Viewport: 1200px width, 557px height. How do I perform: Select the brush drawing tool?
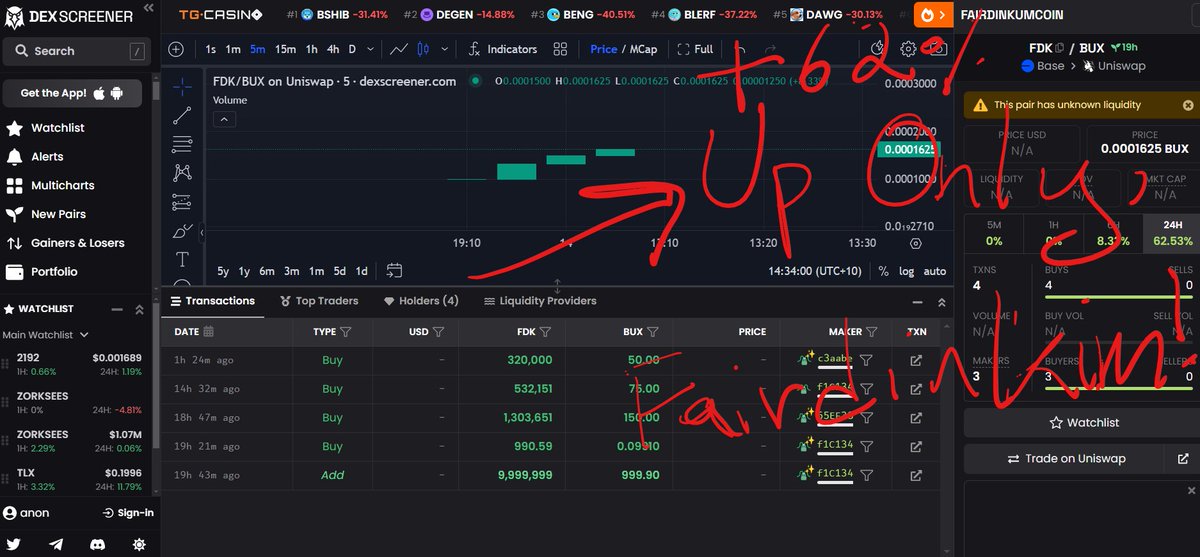tap(182, 231)
